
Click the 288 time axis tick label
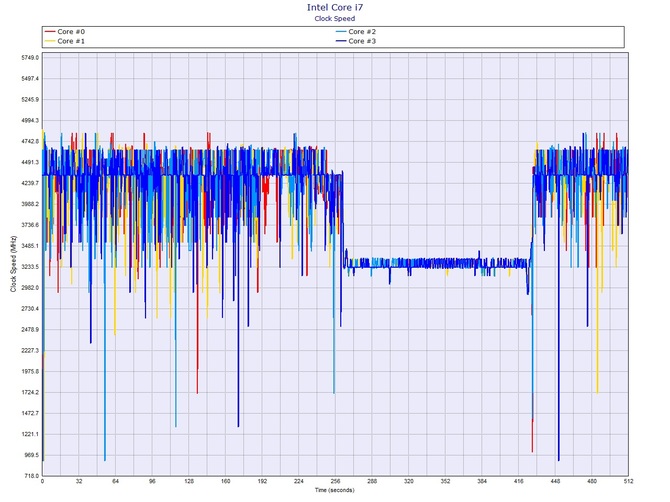tap(372, 481)
